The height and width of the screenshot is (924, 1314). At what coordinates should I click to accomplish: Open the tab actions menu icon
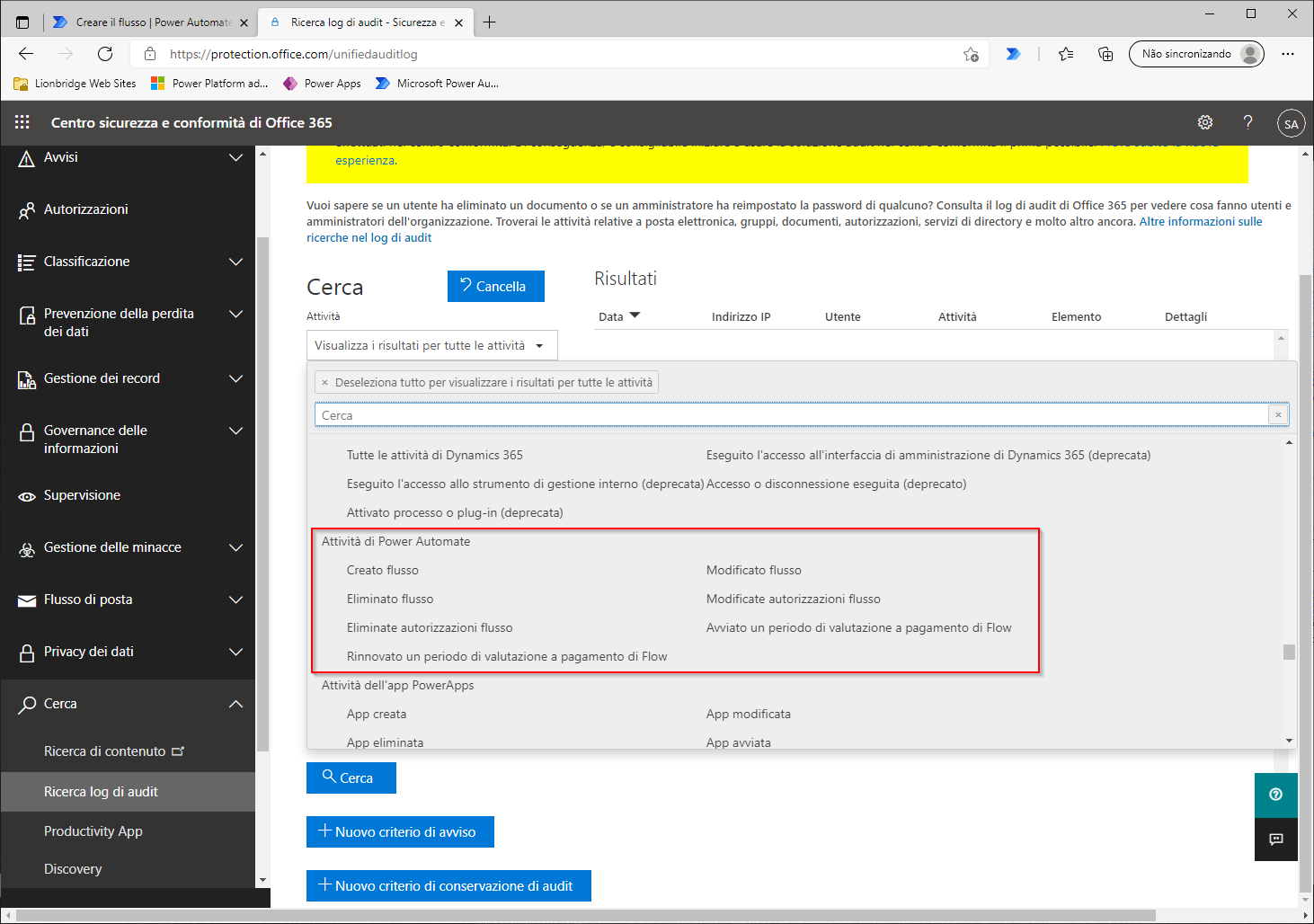(x=22, y=22)
